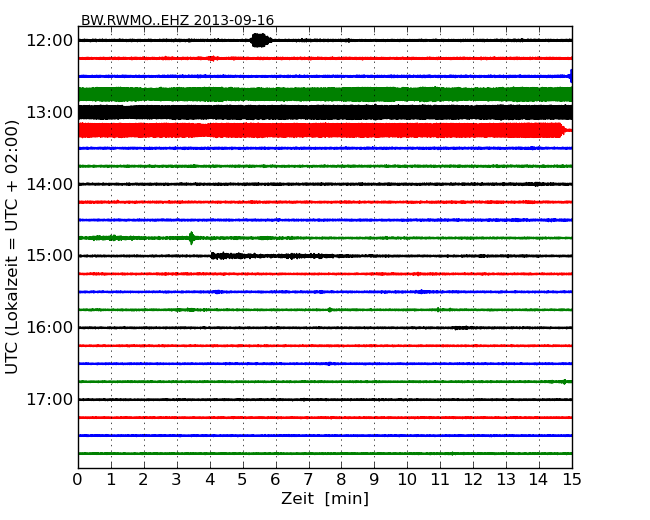Click the y-axis label UTC (Lokalzeit = UTC + 02:00)
Screen dimensions: 650x520
point(12,247)
